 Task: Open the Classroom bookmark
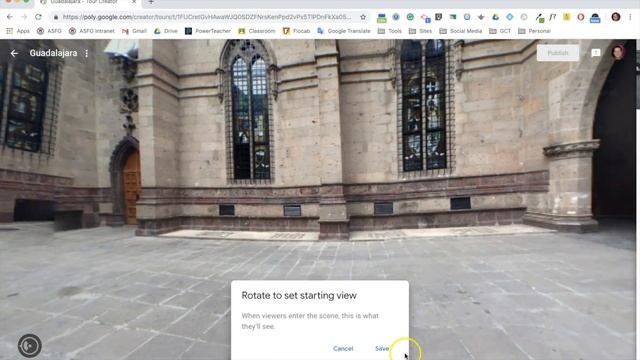tap(257, 31)
